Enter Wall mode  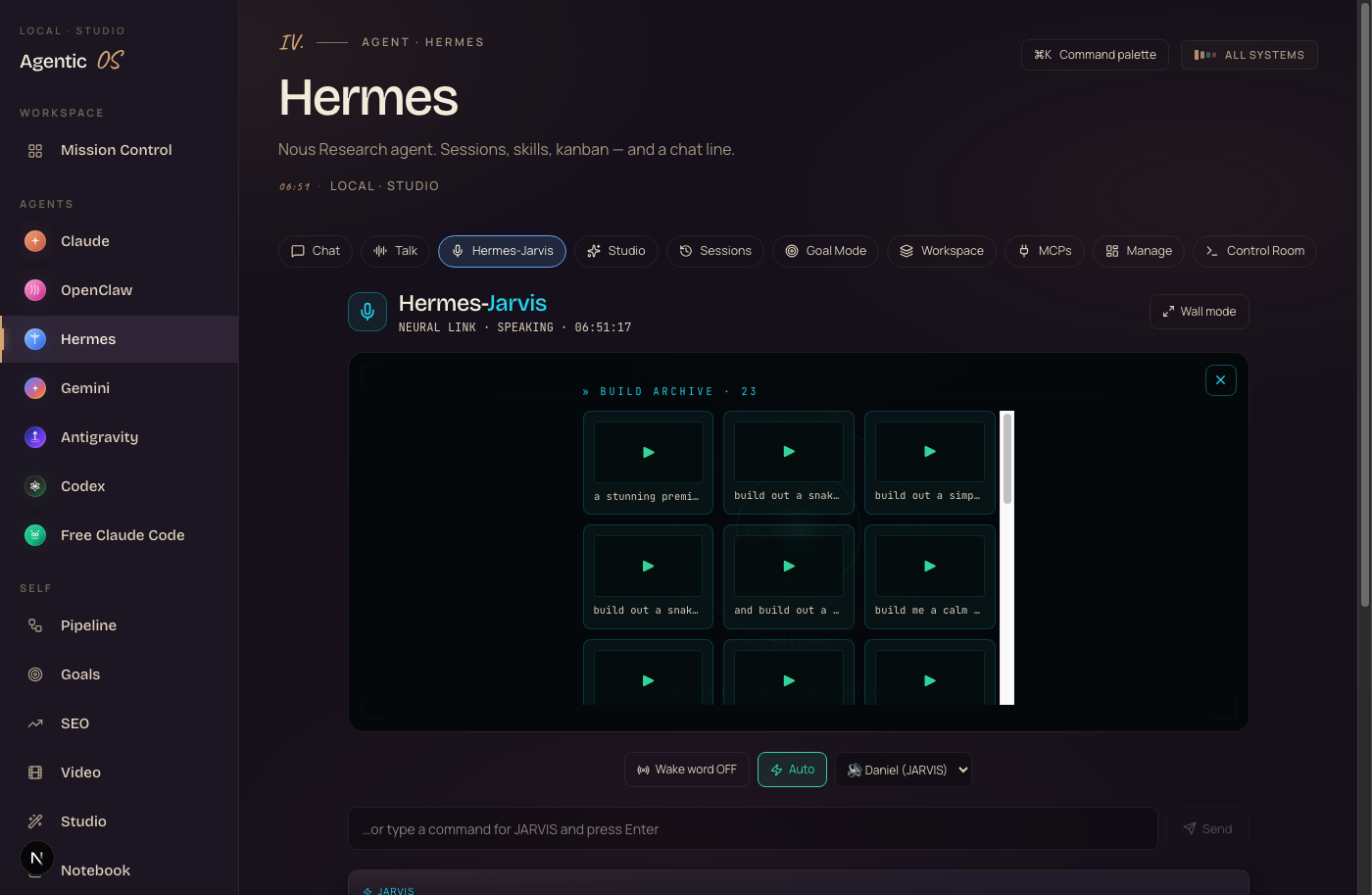[x=1200, y=312]
